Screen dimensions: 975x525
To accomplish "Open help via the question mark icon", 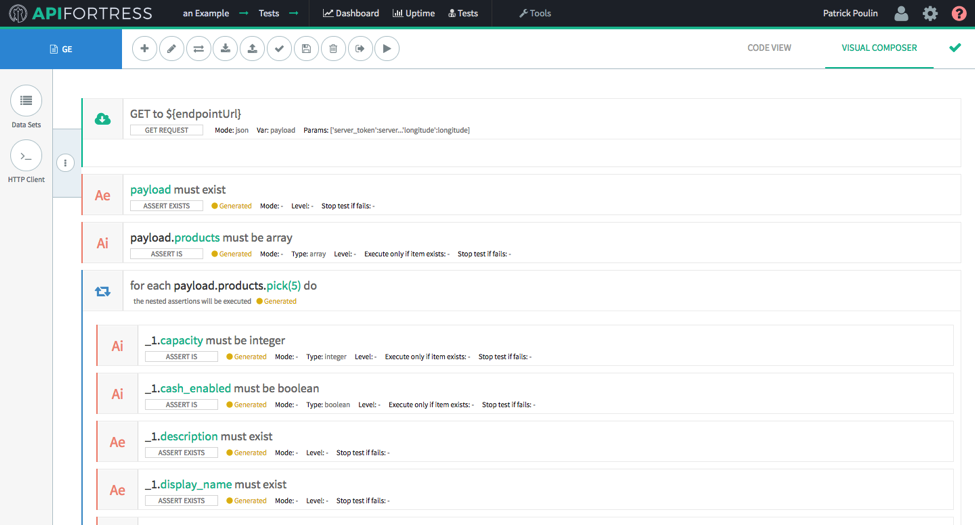I will coord(959,13).
